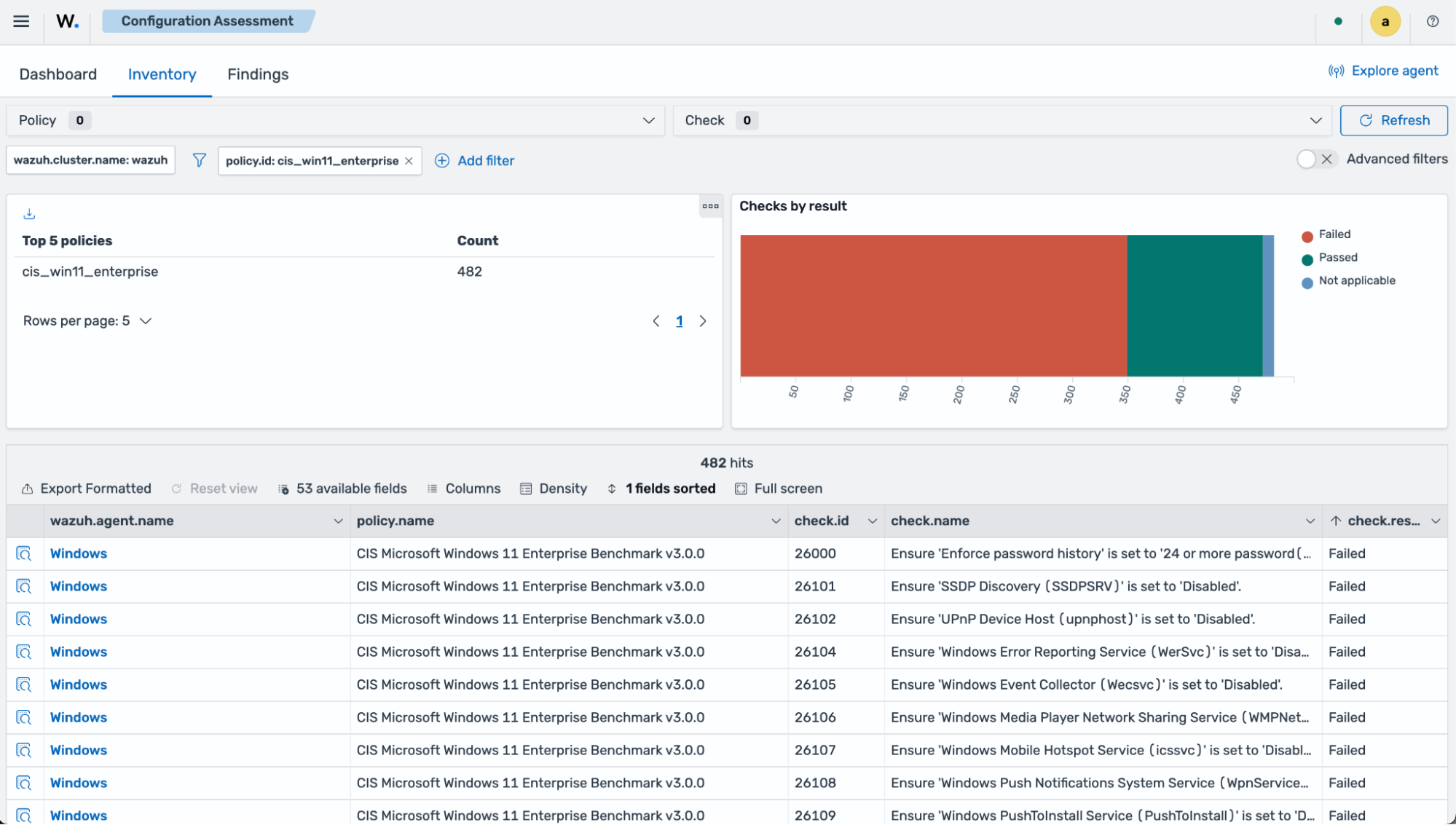The height and width of the screenshot is (825, 1456).
Task: Switch table to Full screen
Action: click(779, 489)
